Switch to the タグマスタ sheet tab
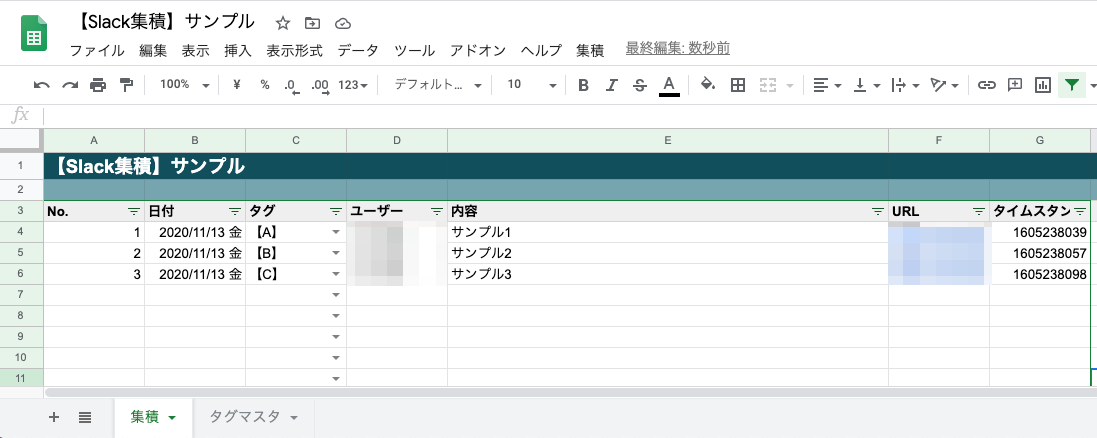1097x438 pixels. (x=255, y=417)
